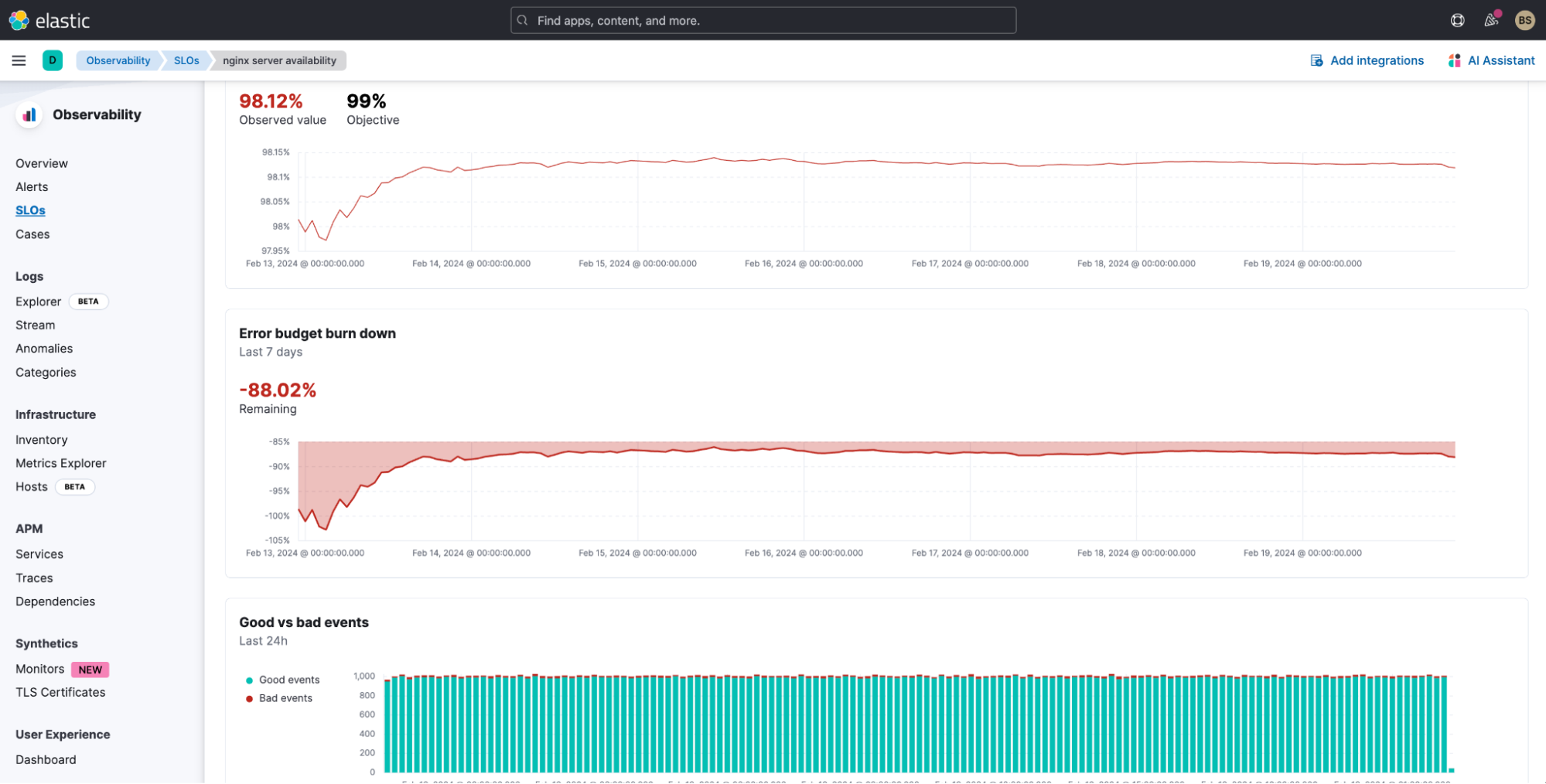Click the global search field

[x=763, y=20]
